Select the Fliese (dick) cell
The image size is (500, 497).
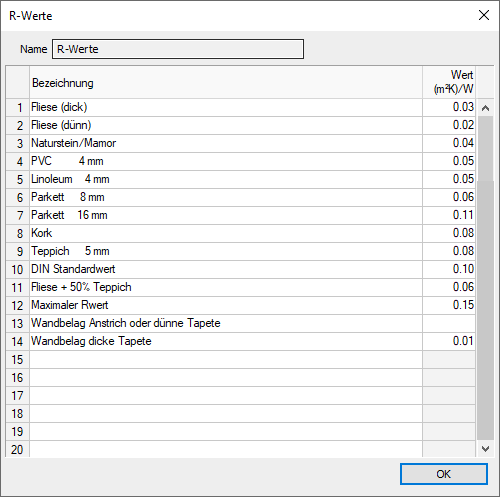(226, 107)
